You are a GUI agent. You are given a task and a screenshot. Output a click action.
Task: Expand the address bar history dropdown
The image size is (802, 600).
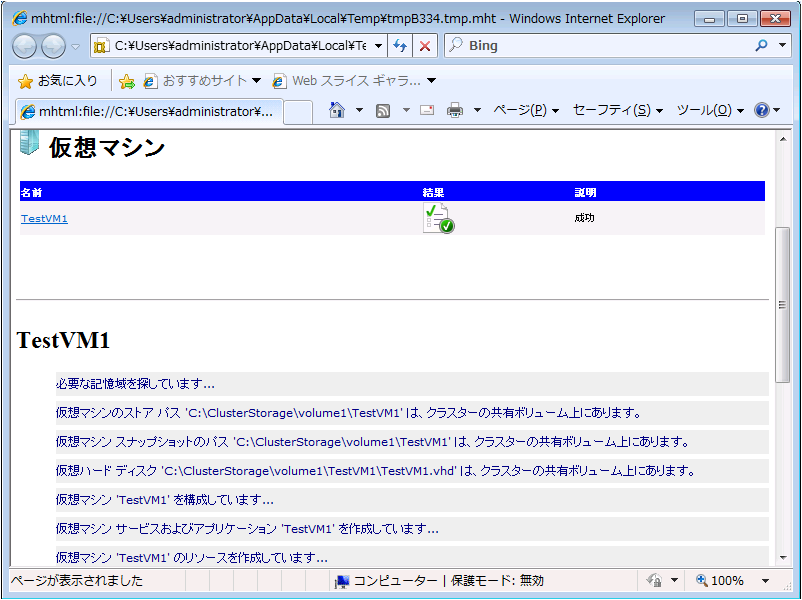(x=379, y=46)
